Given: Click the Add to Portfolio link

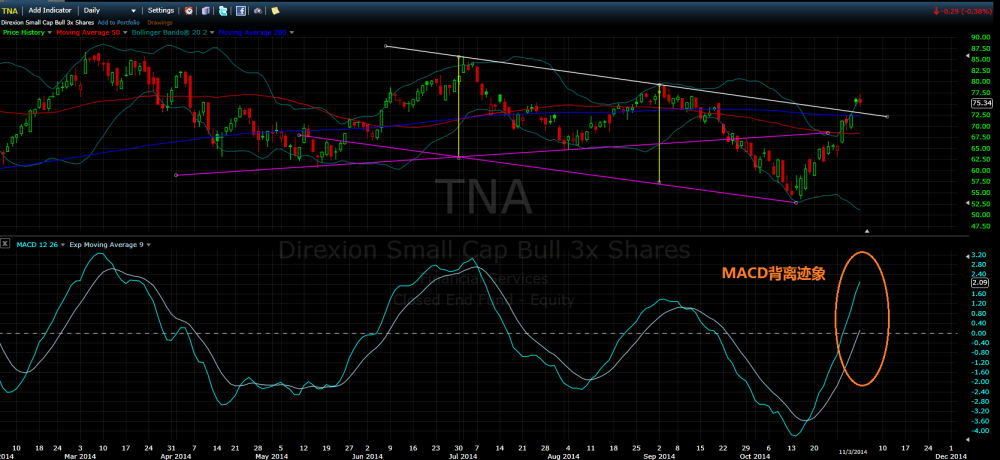Looking at the screenshot, I should (x=119, y=22).
